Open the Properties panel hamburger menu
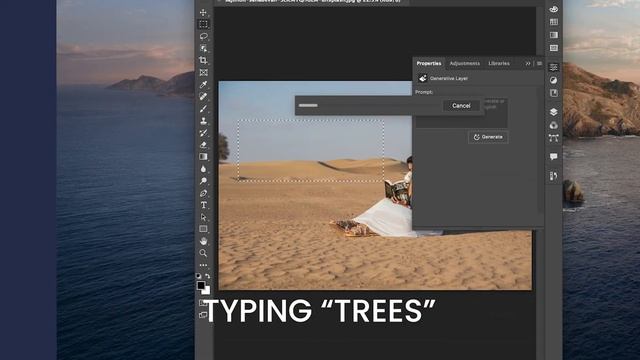Image resolution: width=640 pixels, height=360 pixels. [540, 64]
